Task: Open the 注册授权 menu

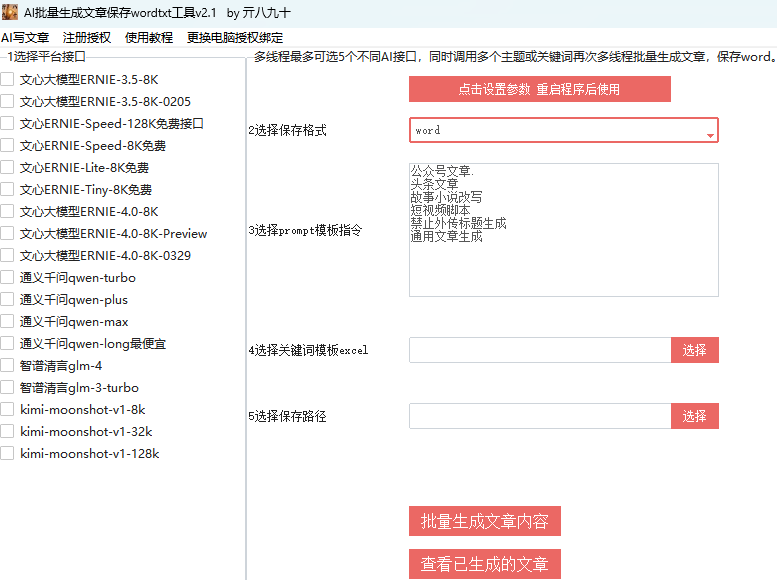Action: 87,38
